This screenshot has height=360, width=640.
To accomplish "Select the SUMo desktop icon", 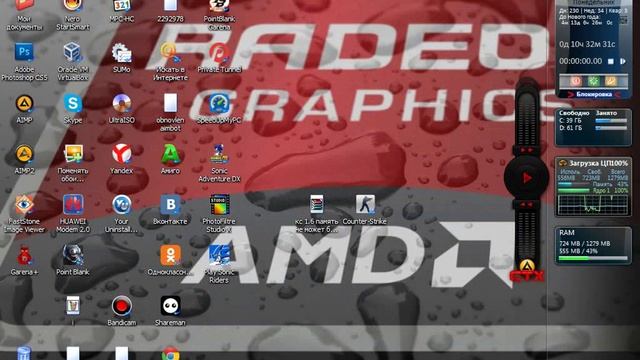I will 122,53.
